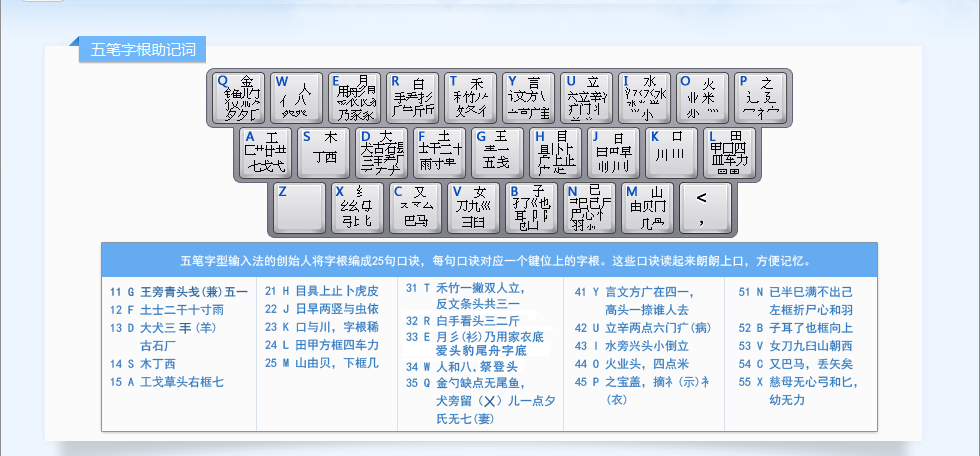Click the line 爱头豹尾舟字底
The image size is (980, 456).
click(481, 350)
